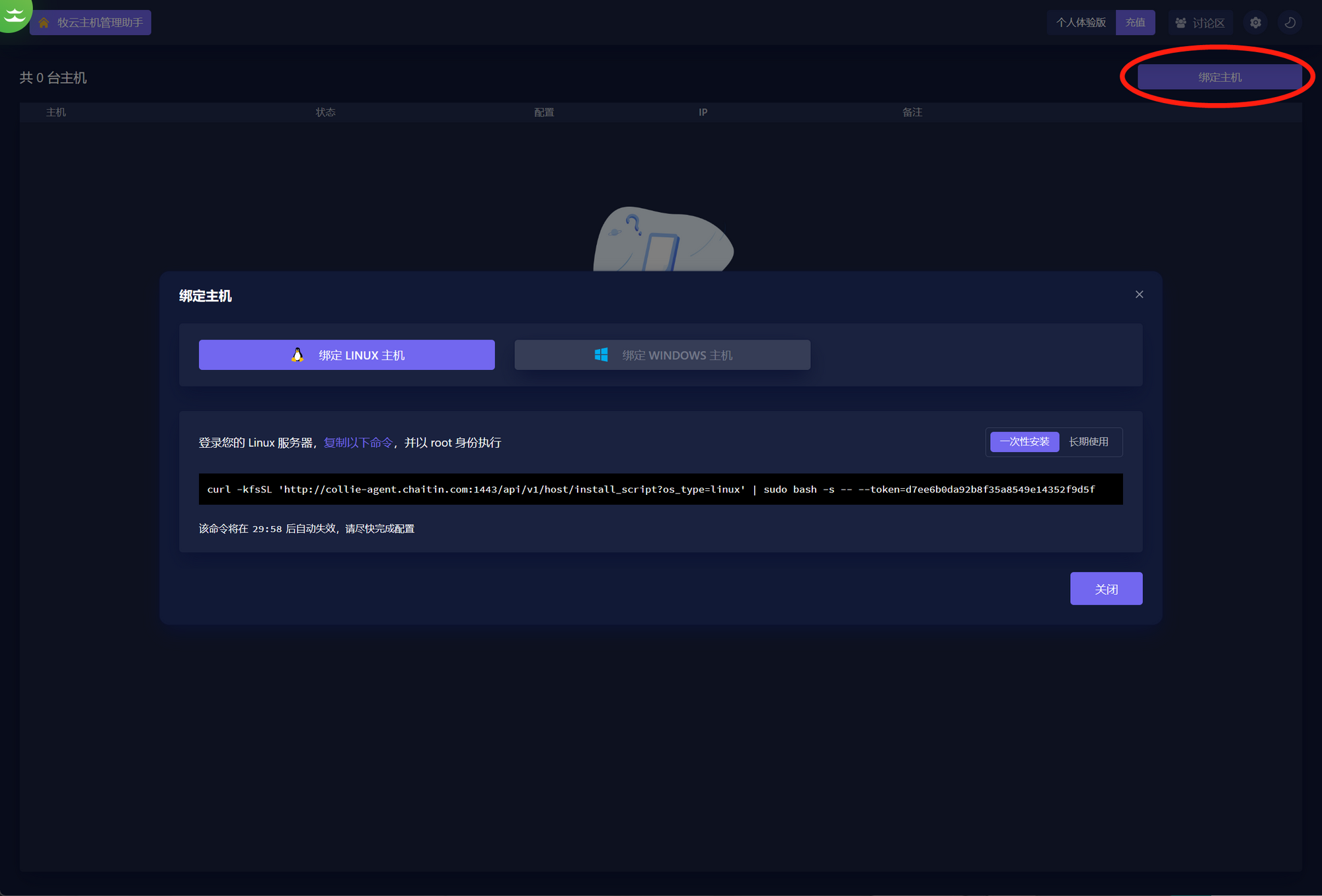Close the 绑定主机 dialog with the X
1322x896 pixels.
(x=1139, y=295)
